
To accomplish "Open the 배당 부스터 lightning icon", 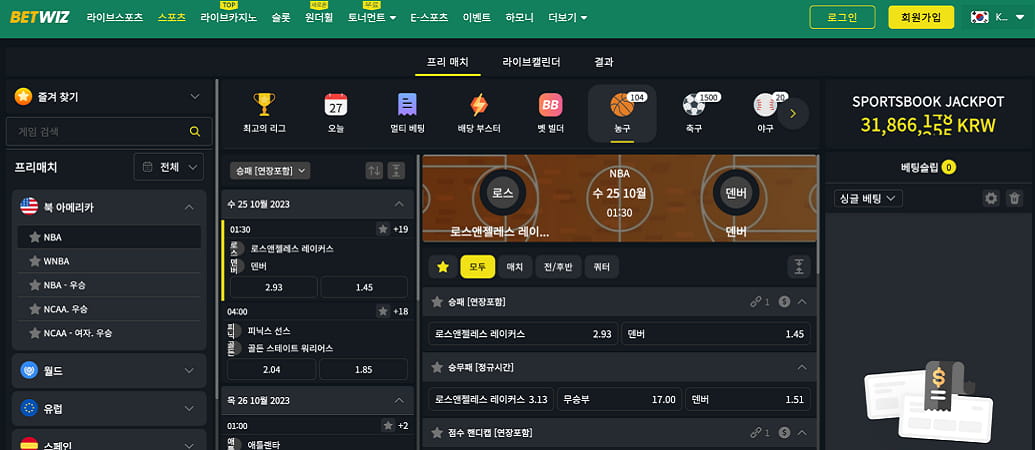I will [479, 104].
